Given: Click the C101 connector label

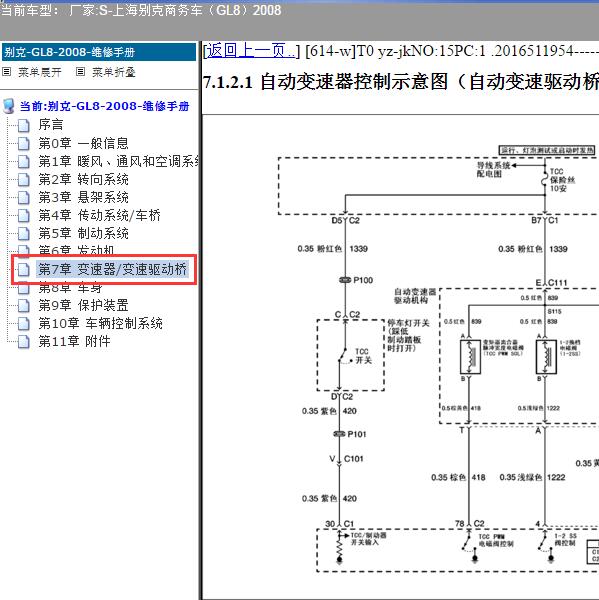Looking at the screenshot, I should coord(353,458).
